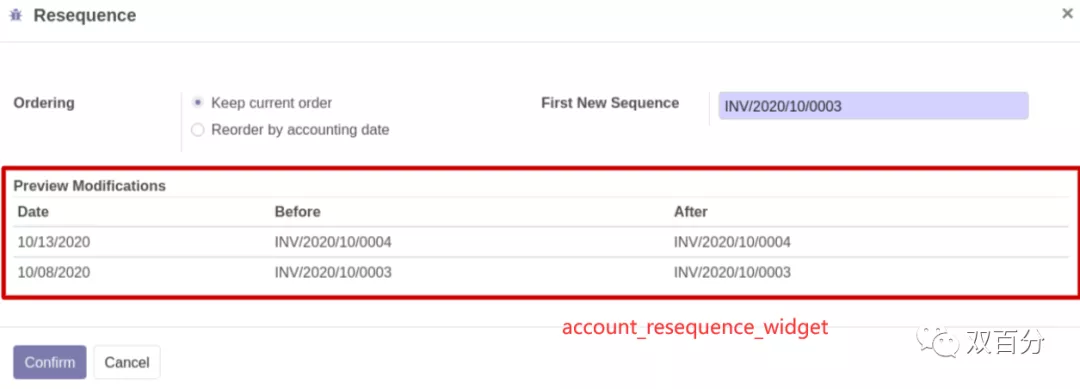This screenshot has width=1080, height=389.
Task: Select Keep current order option
Action: (198, 103)
